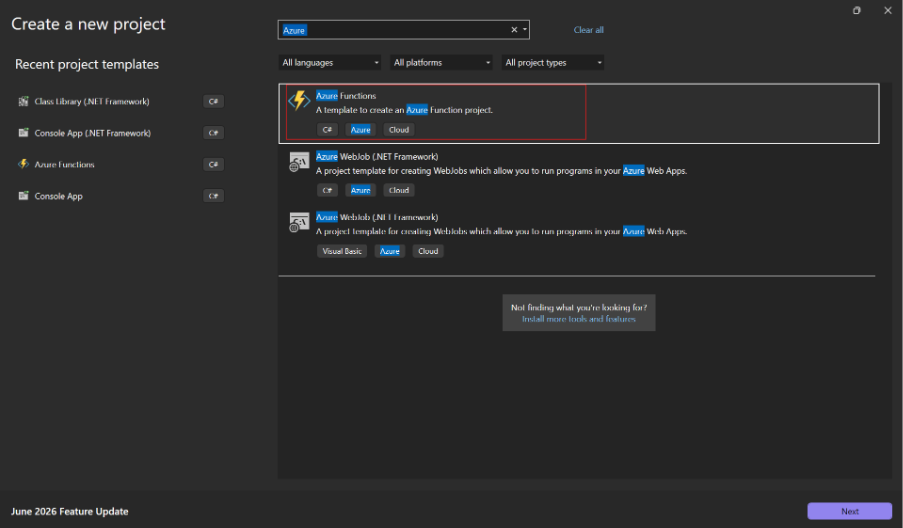This screenshot has height=528, width=903.
Task: Click the Clear all link
Action: 589,30
